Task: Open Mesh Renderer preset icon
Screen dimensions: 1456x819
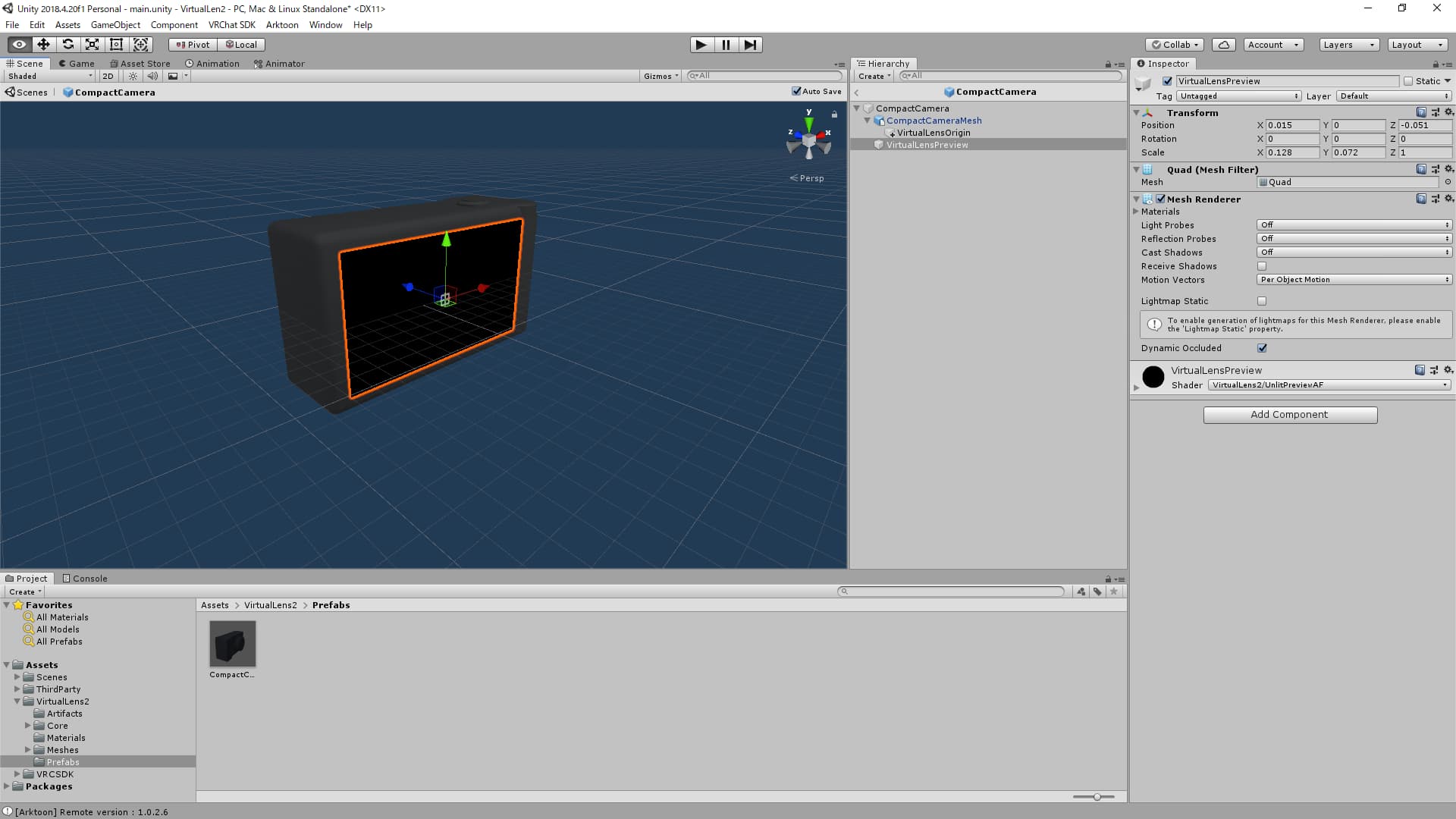Action: (1435, 199)
